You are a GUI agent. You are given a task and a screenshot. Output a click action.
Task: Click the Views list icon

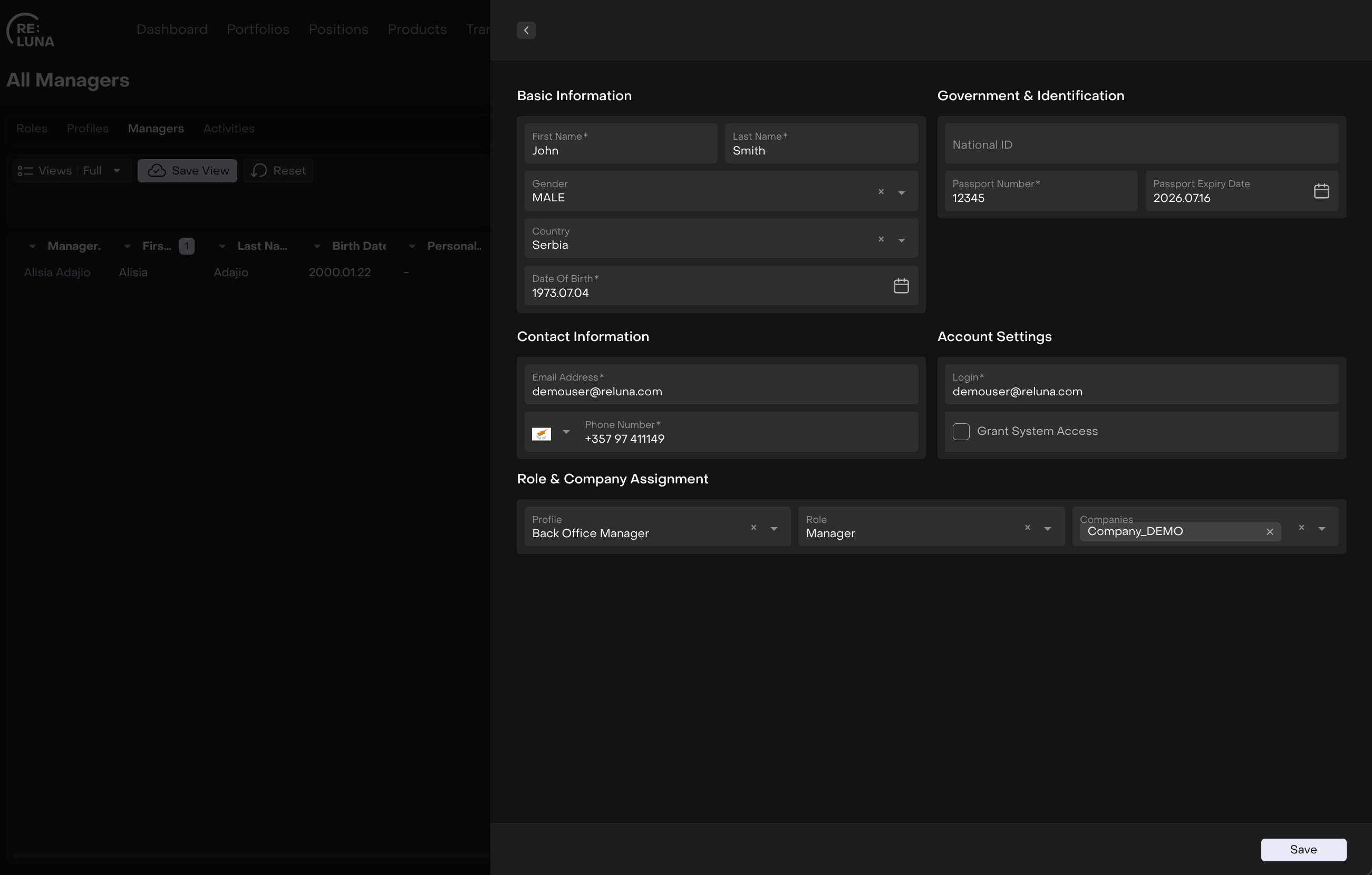(x=25, y=171)
